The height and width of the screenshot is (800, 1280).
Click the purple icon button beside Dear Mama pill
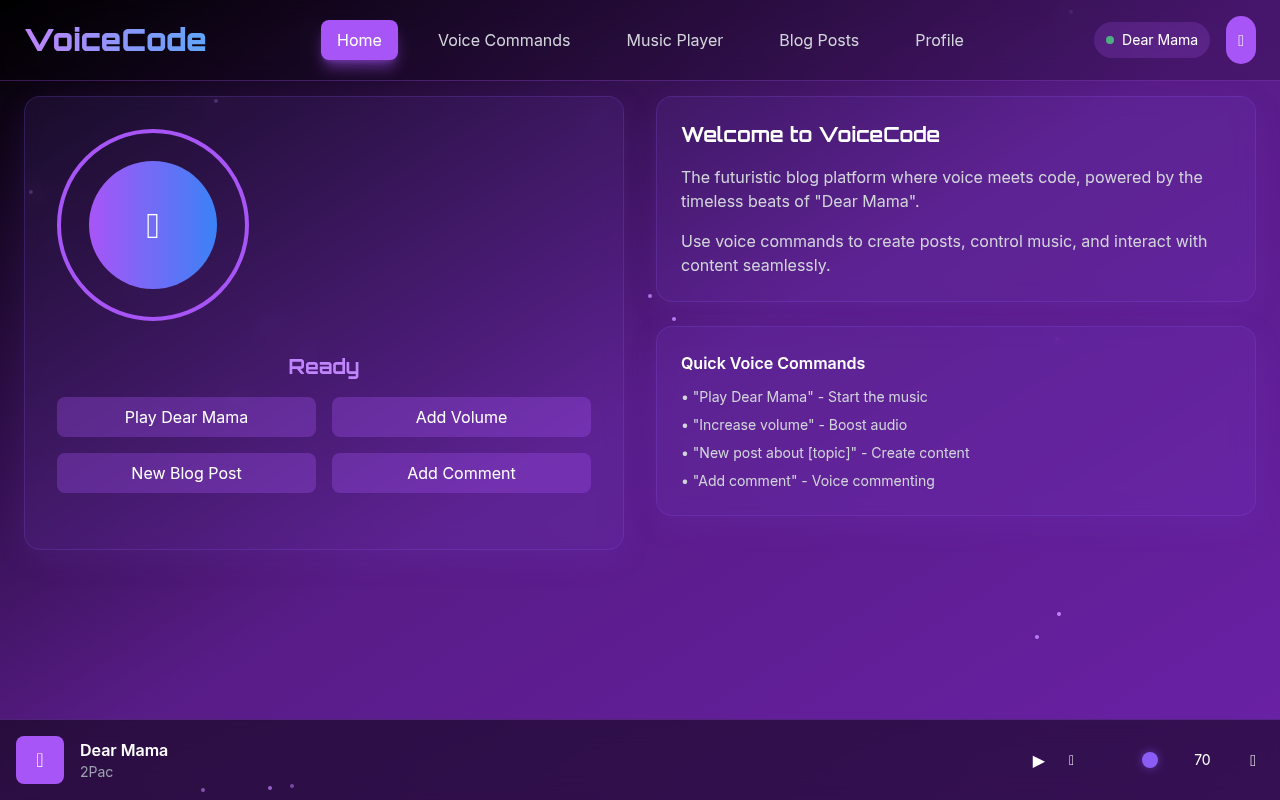click(1240, 40)
